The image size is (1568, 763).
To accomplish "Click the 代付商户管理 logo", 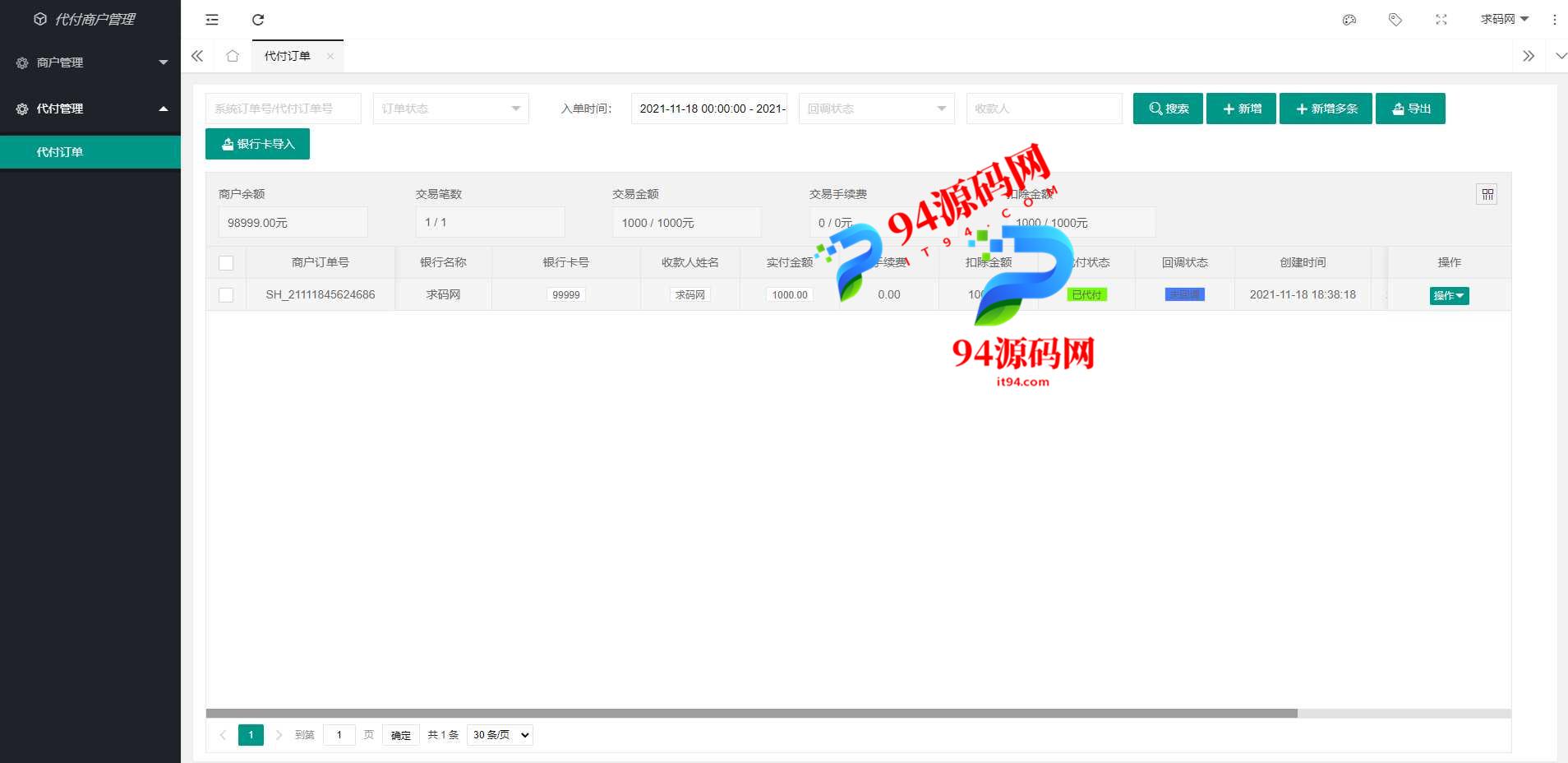I will [84, 19].
